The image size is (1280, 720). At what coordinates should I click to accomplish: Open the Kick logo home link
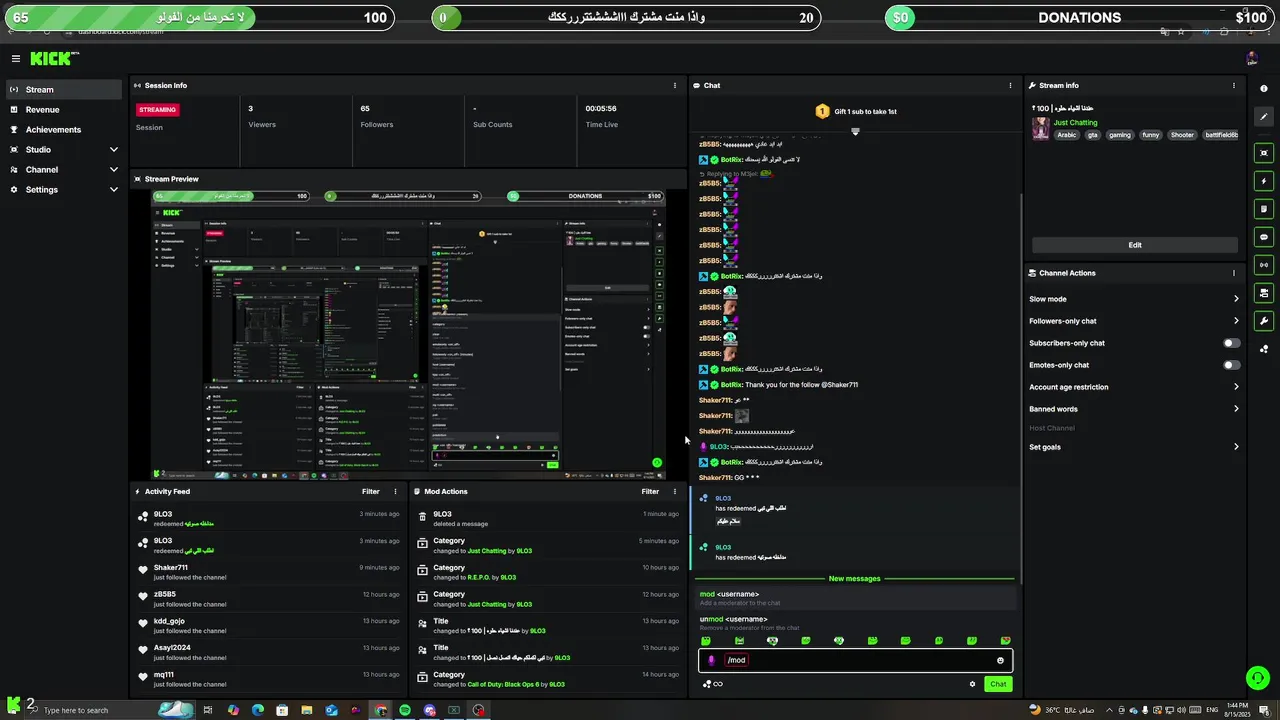coord(50,59)
